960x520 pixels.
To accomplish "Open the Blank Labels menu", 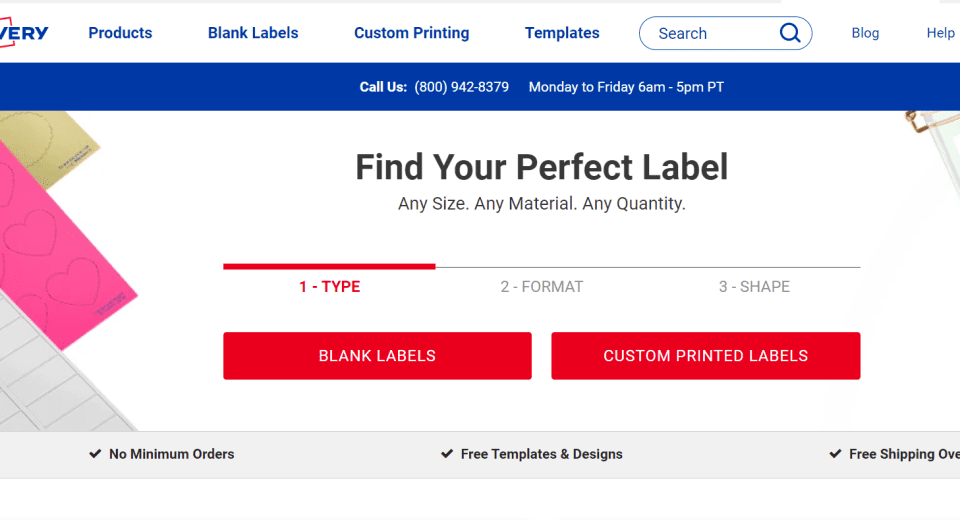I will pos(253,33).
